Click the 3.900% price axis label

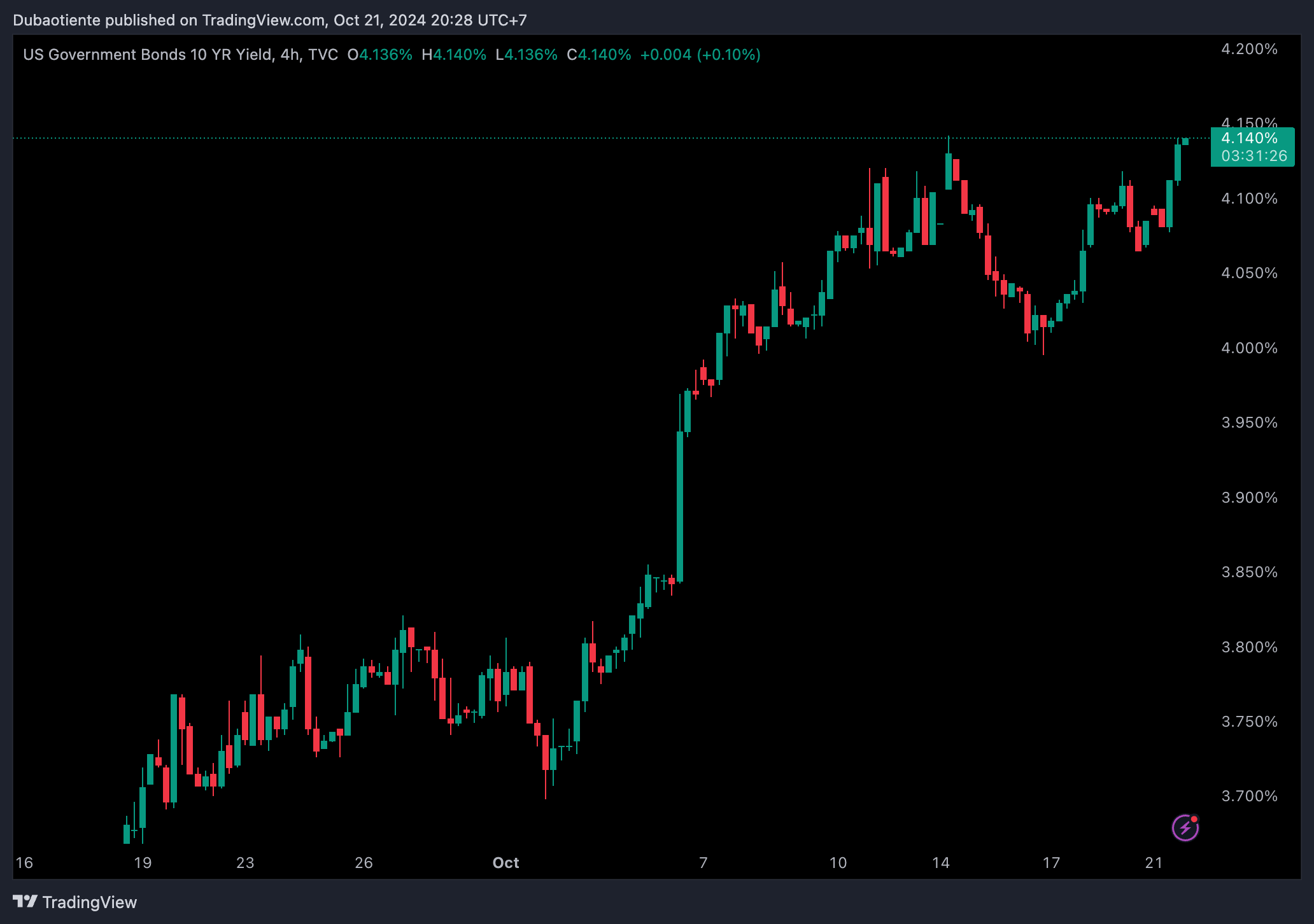tap(1249, 498)
